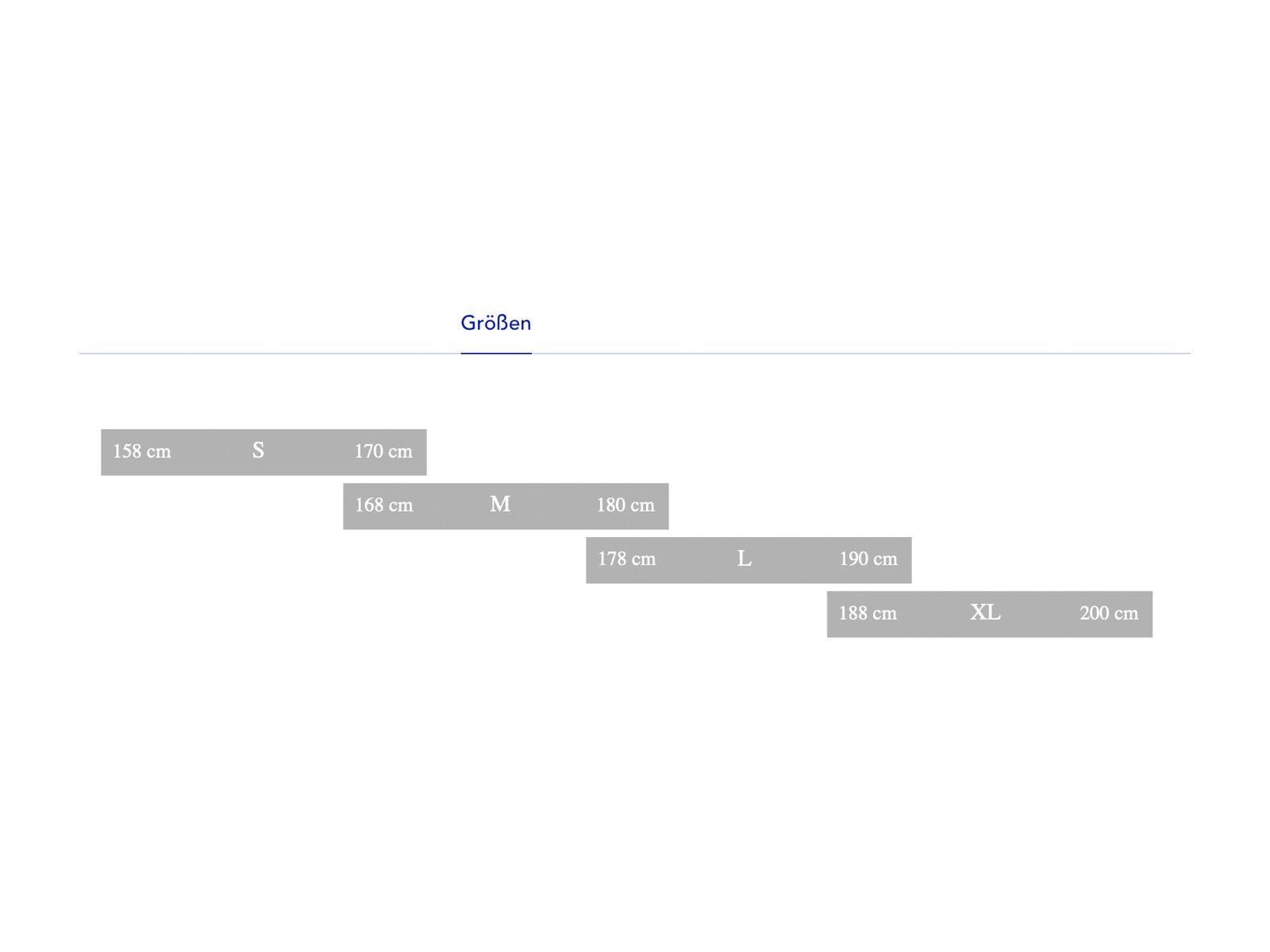Screen dimensions: 1270x952
Task: Click the 180 cm maximum height label
Action: (x=625, y=505)
